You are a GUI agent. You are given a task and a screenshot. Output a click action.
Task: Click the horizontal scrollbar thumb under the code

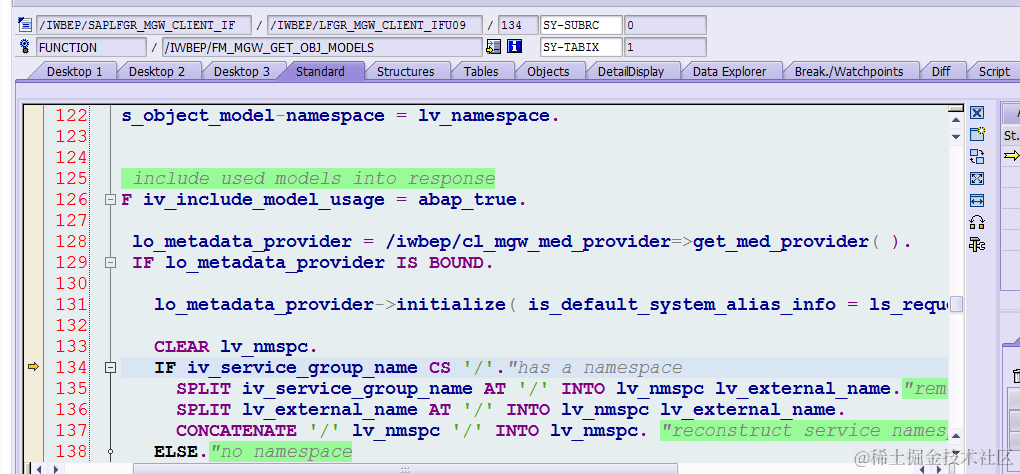[x=405, y=468]
